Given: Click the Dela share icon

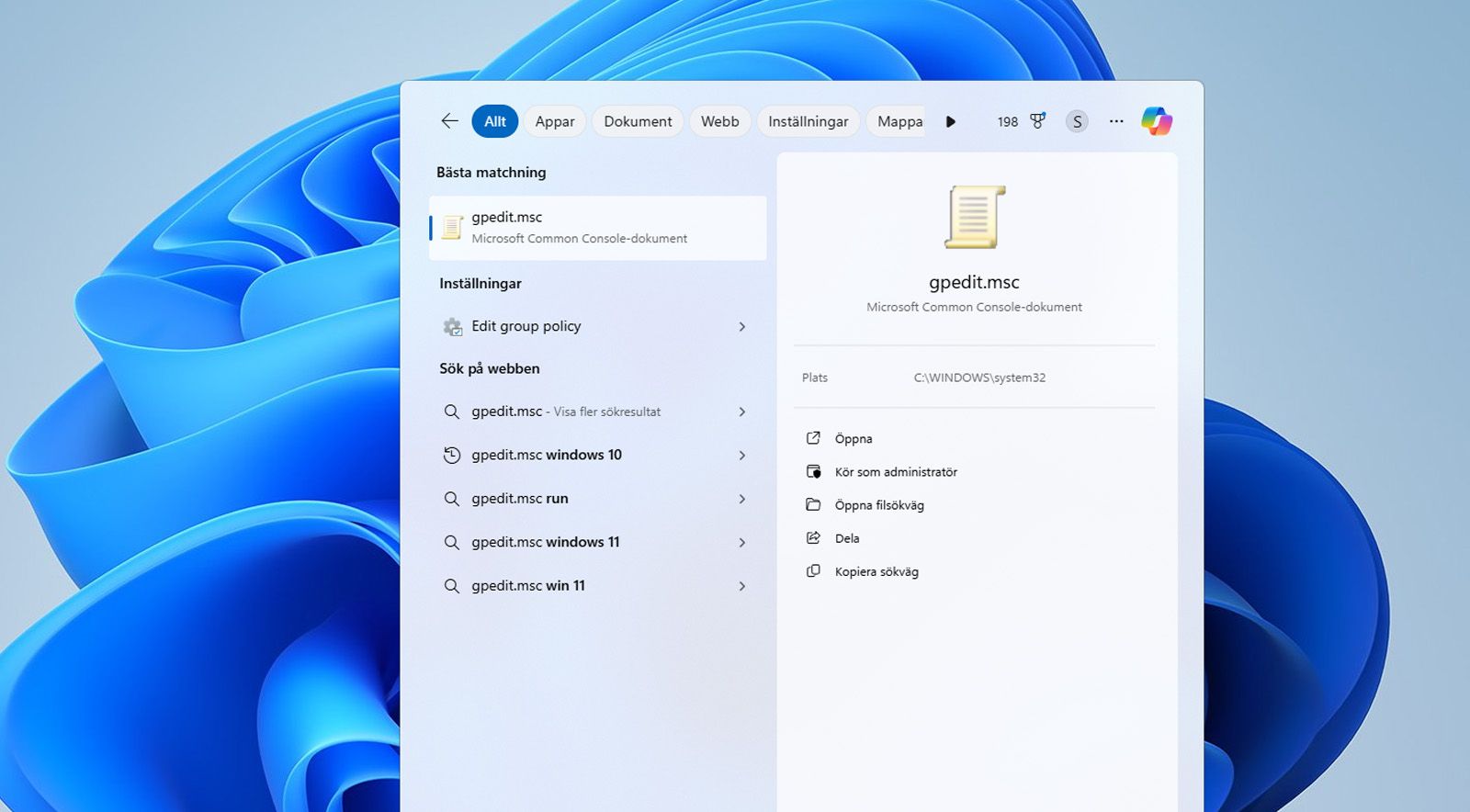Looking at the screenshot, I should 813,537.
